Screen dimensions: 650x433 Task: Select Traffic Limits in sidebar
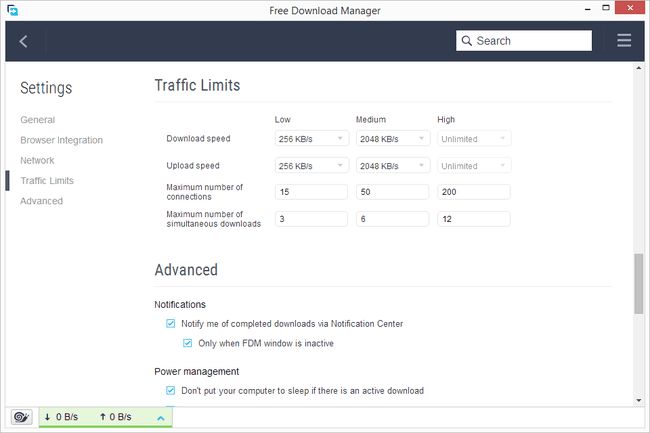click(x=47, y=181)
